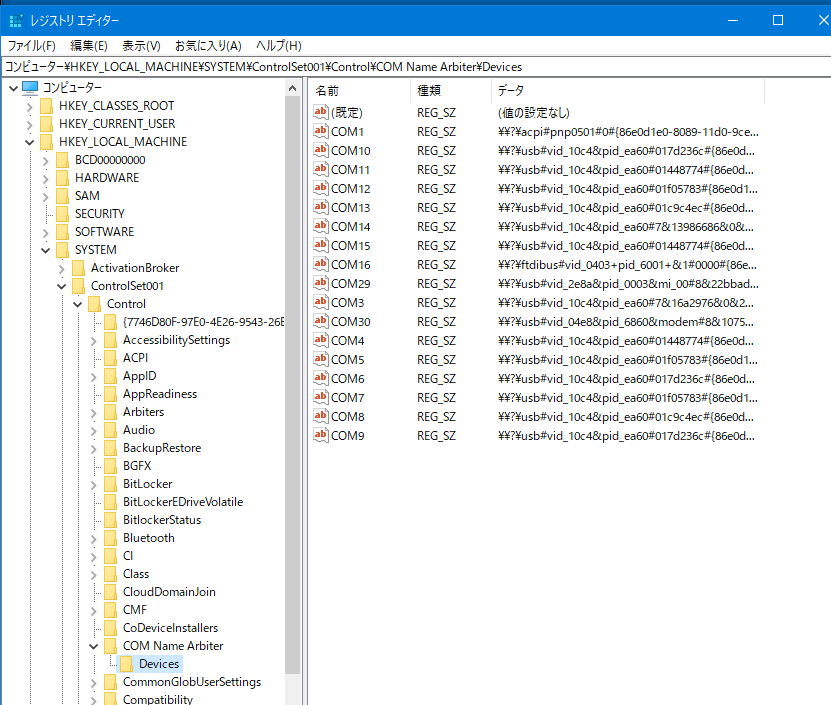Viewport: 831px width, 705px height.
Task: Select the BackupRestore key
Action: (x=162, y=447)
